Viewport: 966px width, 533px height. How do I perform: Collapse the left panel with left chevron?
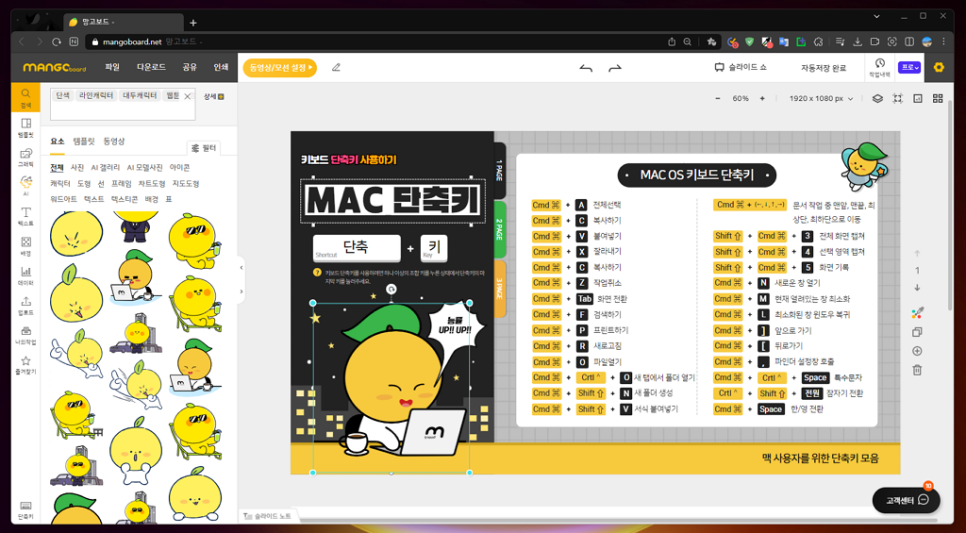point(242,268)
